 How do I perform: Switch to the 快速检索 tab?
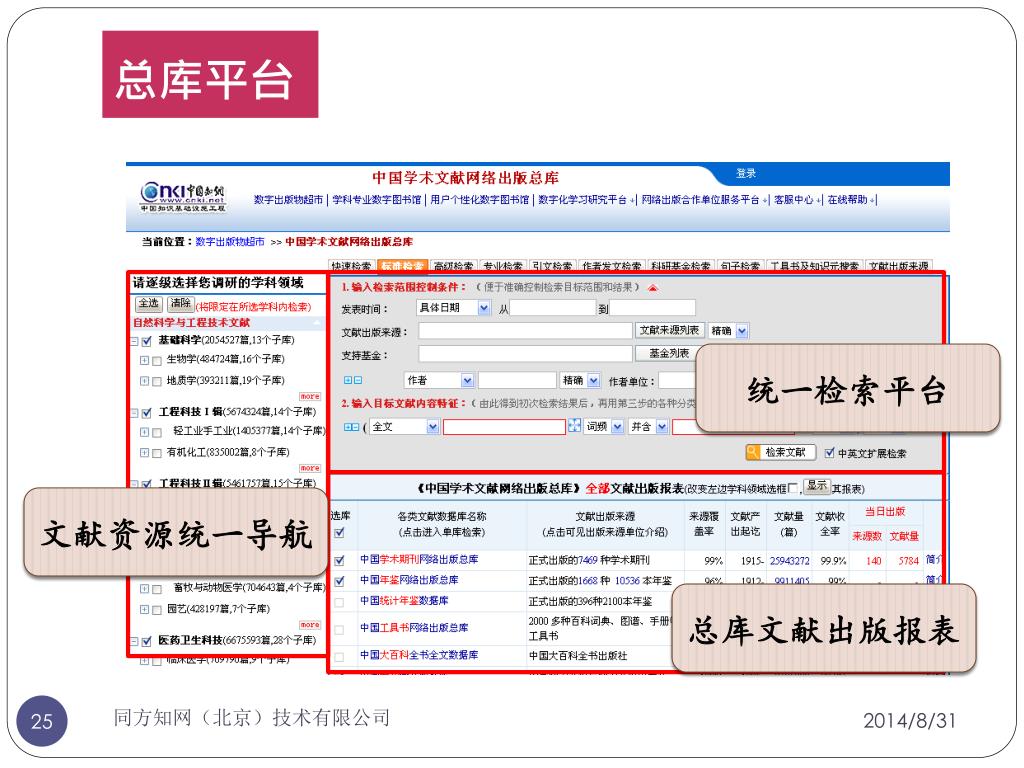[351, 266]
